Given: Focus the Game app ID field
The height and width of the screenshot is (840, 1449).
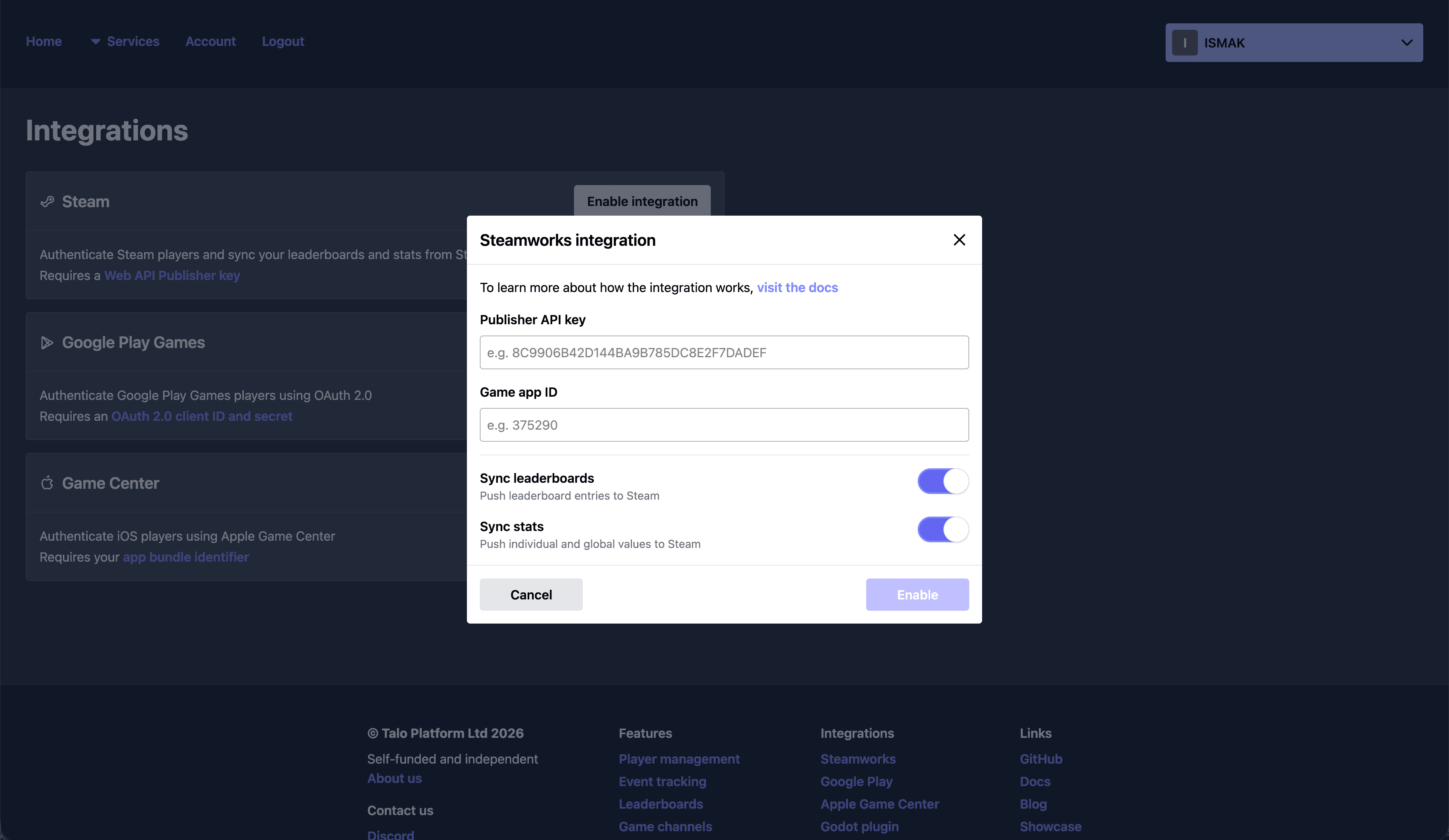Looking at the screenshot, I should [x=724, y=424].
